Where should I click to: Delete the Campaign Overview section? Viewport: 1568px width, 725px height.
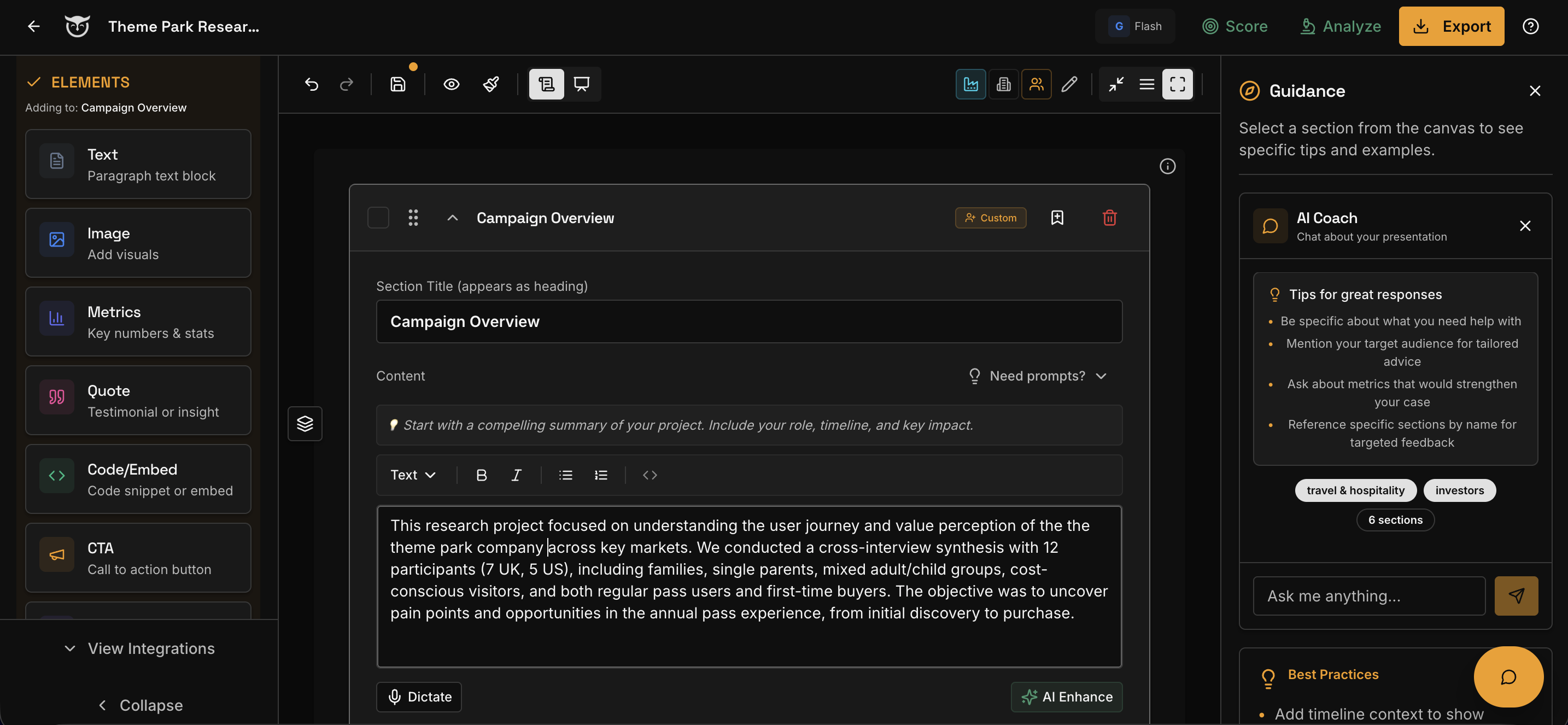click(x=1109, y=217)
